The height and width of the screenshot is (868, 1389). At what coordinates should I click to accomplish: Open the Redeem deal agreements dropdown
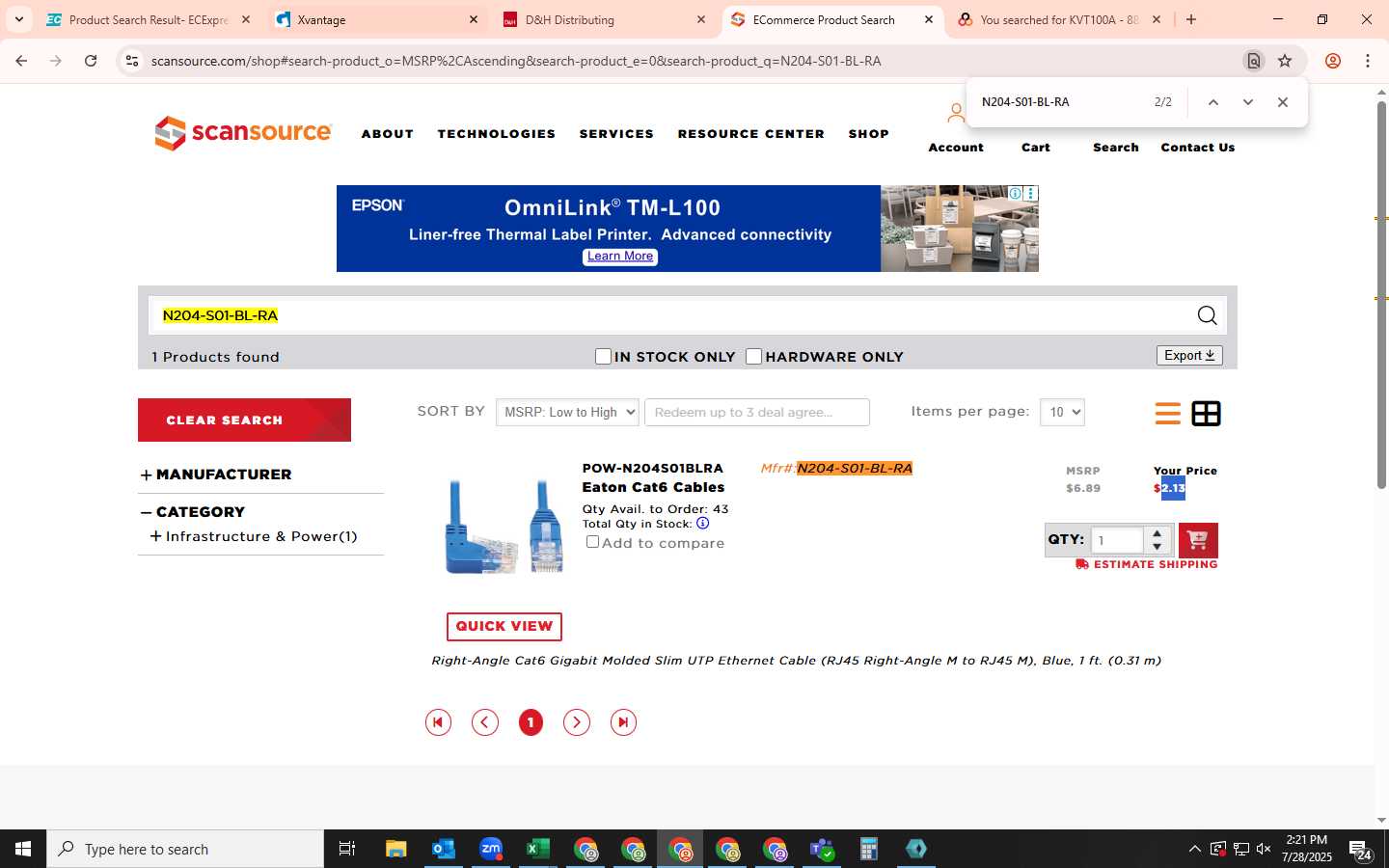pos(757,412)
